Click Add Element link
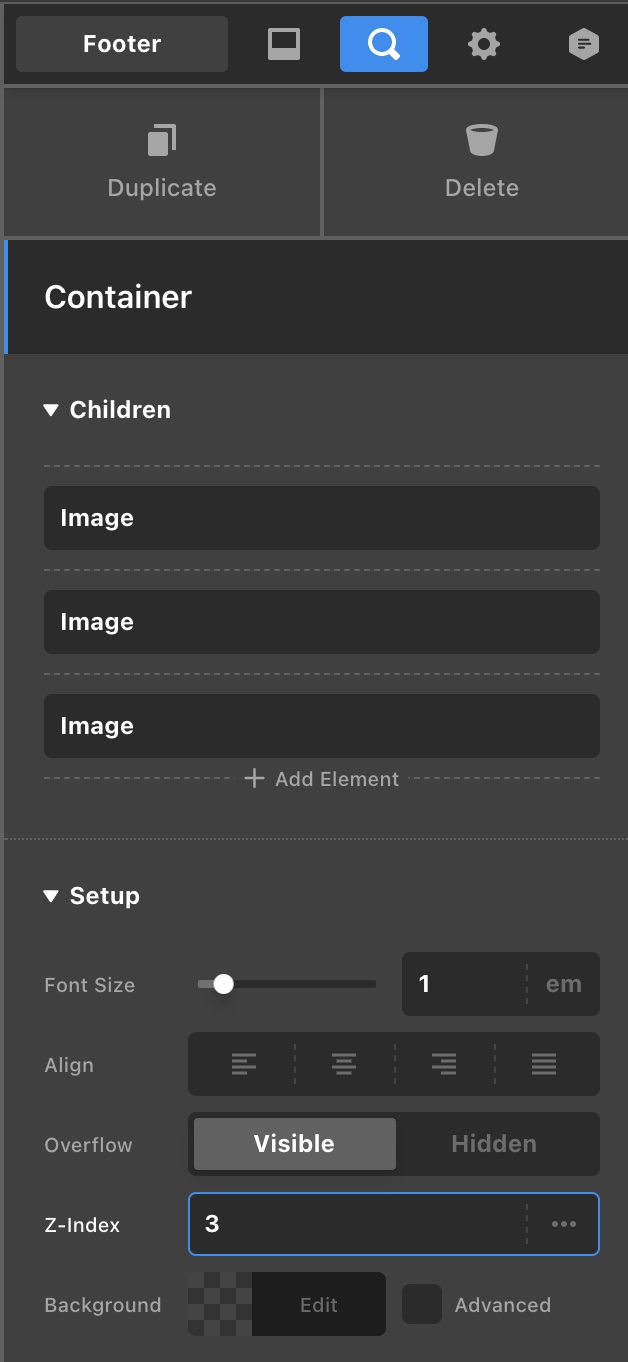Screen dimensions: 628x1362 (x=322, y=779)
